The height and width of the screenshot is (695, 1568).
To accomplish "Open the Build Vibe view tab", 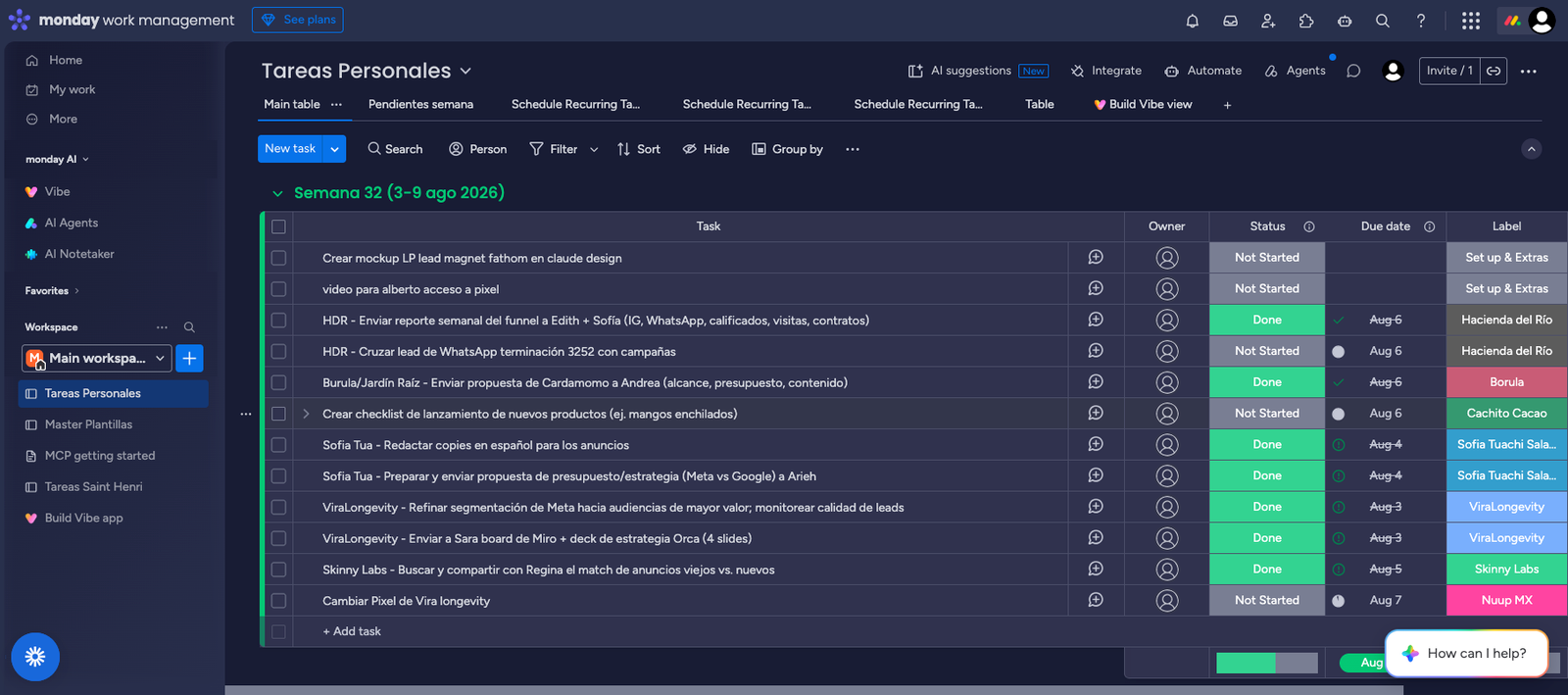I will pos(1143,105).
